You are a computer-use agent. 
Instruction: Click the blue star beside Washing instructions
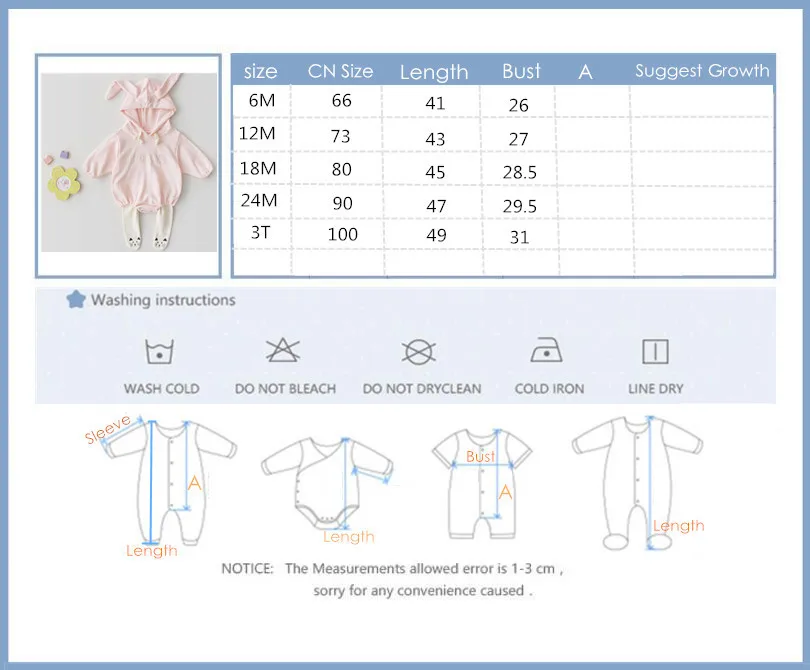click(x=76, y=299)
